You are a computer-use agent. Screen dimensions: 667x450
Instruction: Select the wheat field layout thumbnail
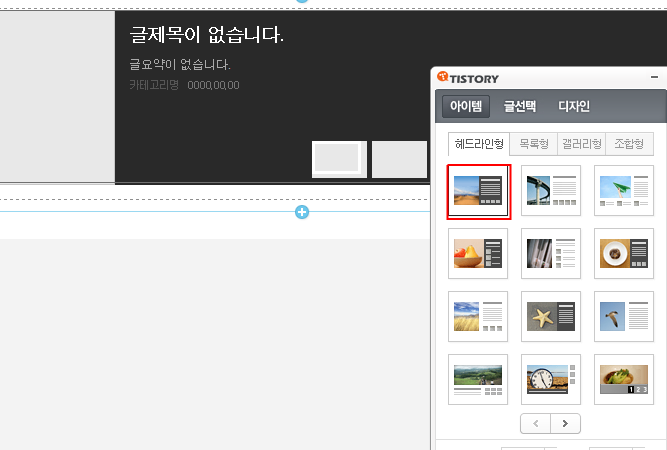478,316
